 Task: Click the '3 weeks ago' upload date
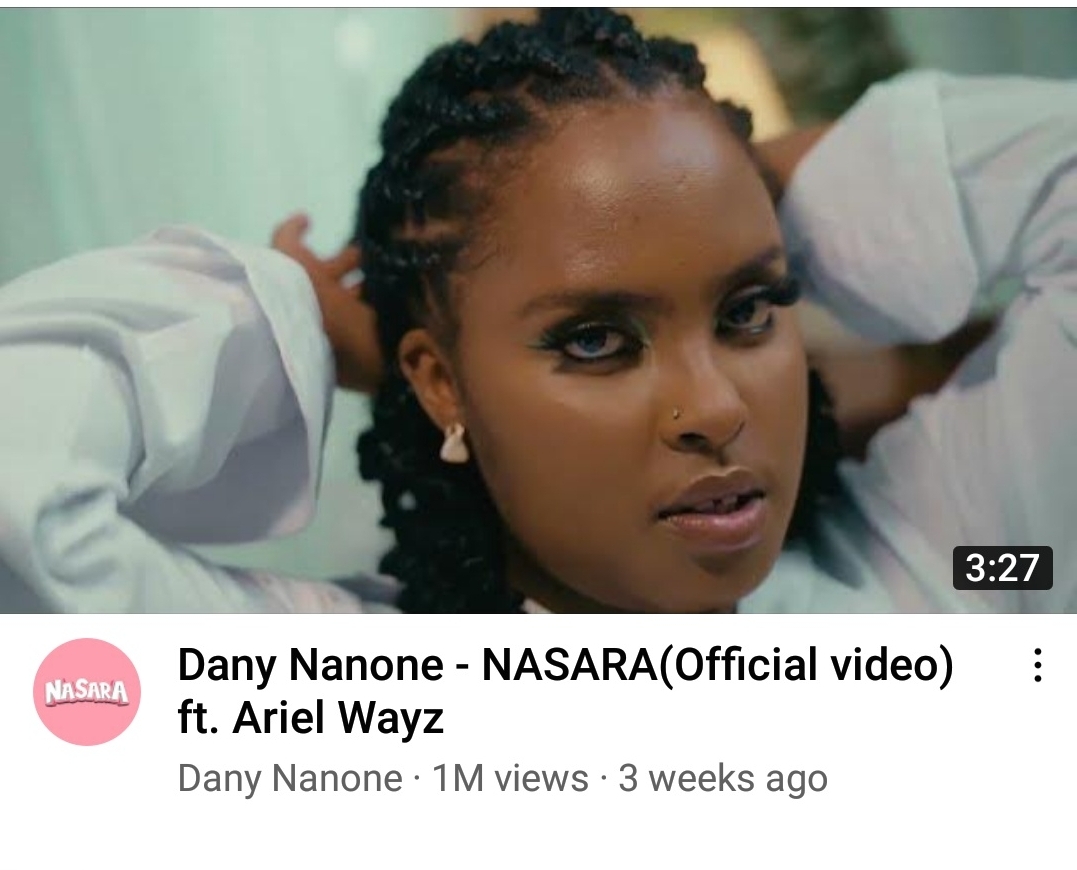(x=723, y=779)
